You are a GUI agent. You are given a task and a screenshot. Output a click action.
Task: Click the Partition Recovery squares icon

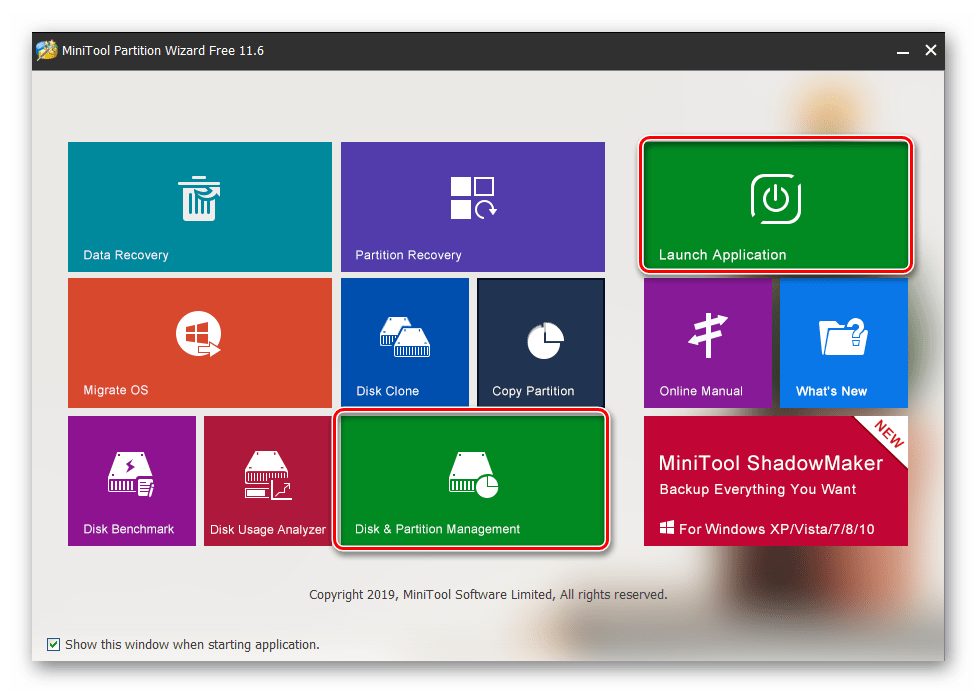(472, 197)
